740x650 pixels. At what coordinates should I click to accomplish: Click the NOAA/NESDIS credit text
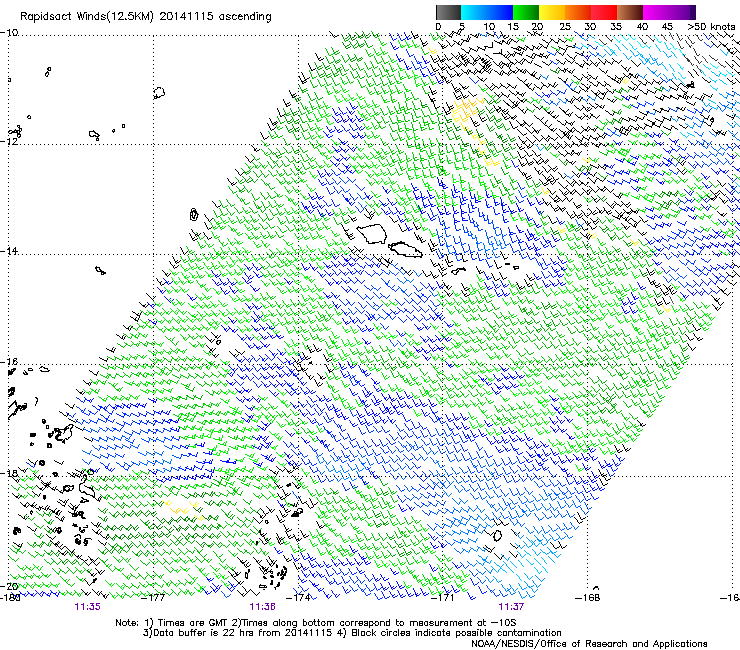[589, 644]
